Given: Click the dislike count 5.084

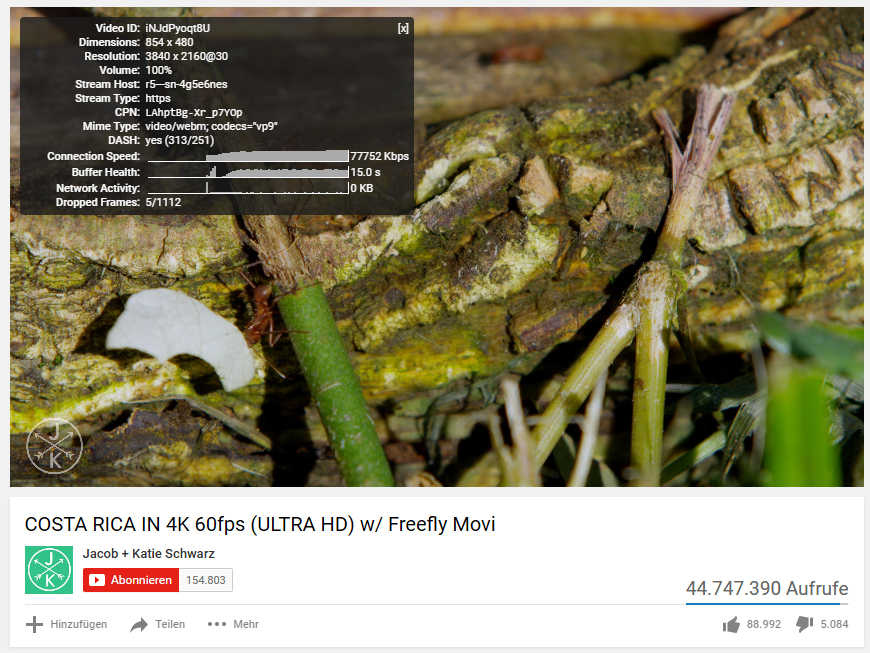Looking at the screenshot, I should point(834,624).
